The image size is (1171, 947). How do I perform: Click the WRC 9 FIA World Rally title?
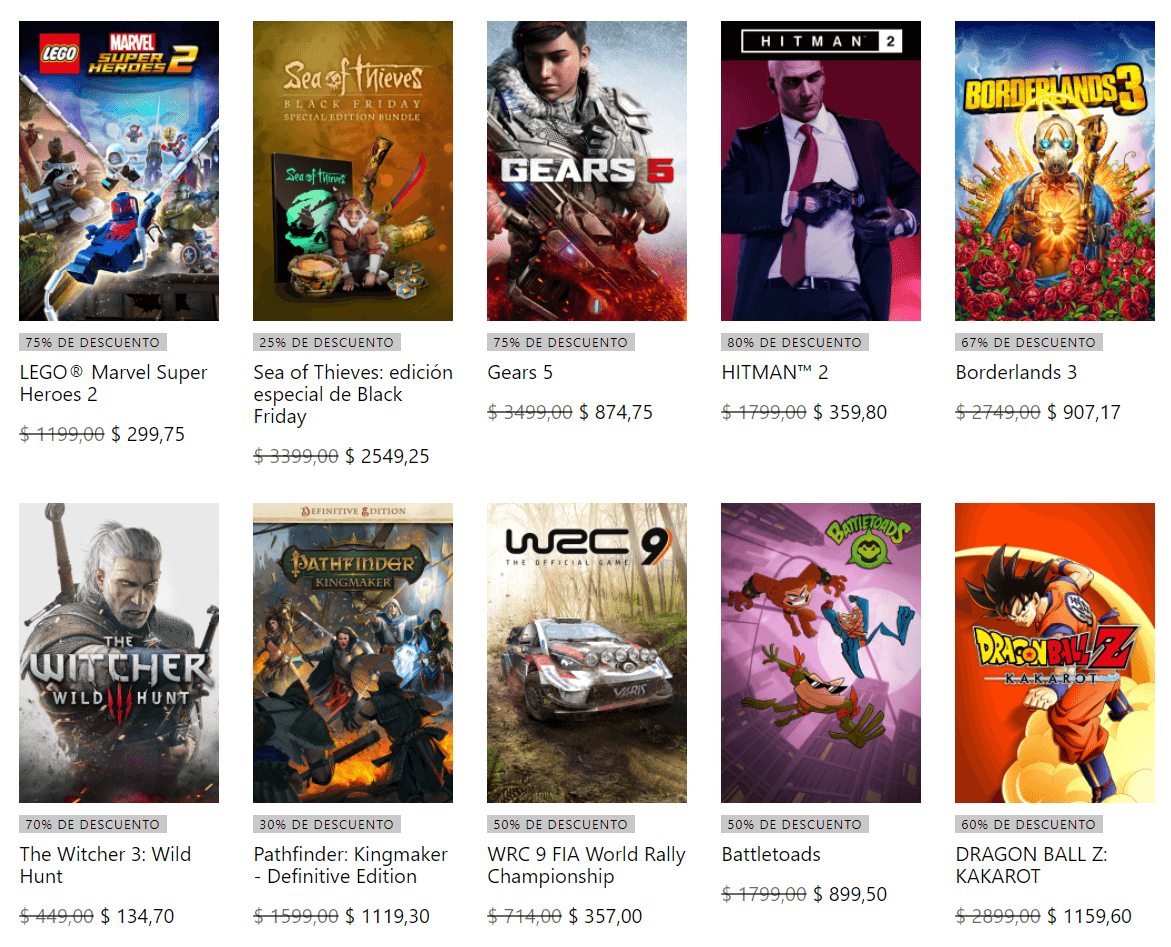pyautogui.click(x=586, y=865)
